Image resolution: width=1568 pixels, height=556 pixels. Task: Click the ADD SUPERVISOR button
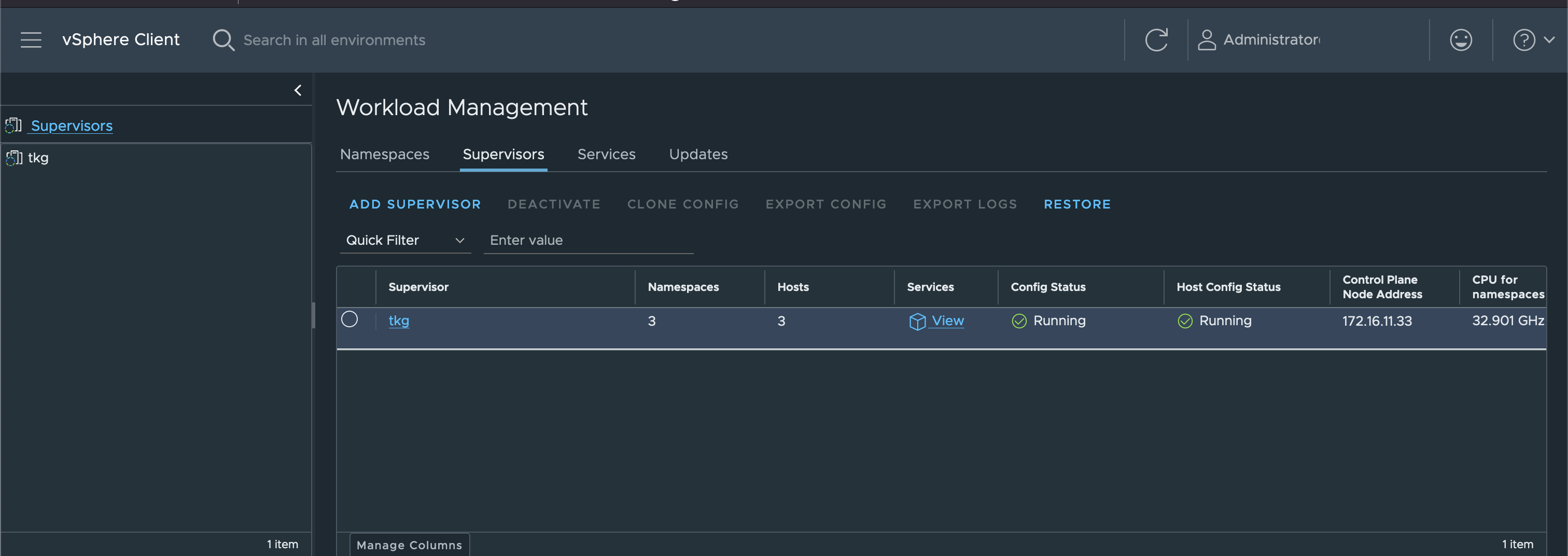415,204
